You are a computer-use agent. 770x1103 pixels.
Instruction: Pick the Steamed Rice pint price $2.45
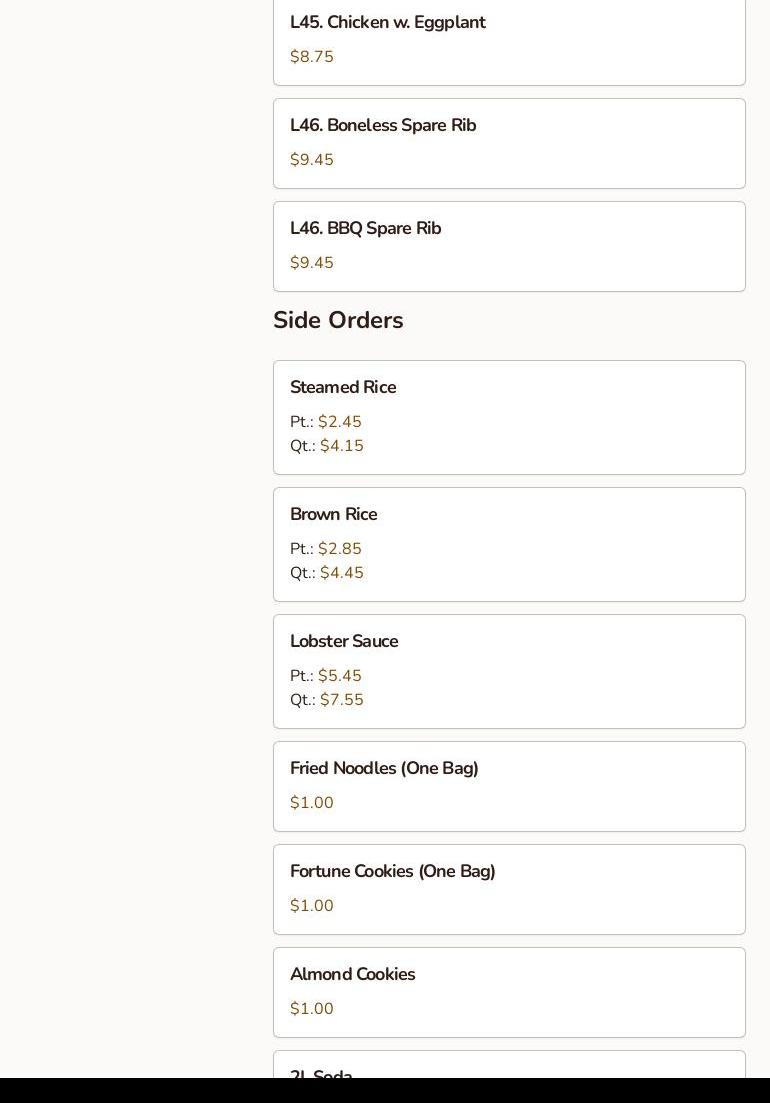point(340,422)
